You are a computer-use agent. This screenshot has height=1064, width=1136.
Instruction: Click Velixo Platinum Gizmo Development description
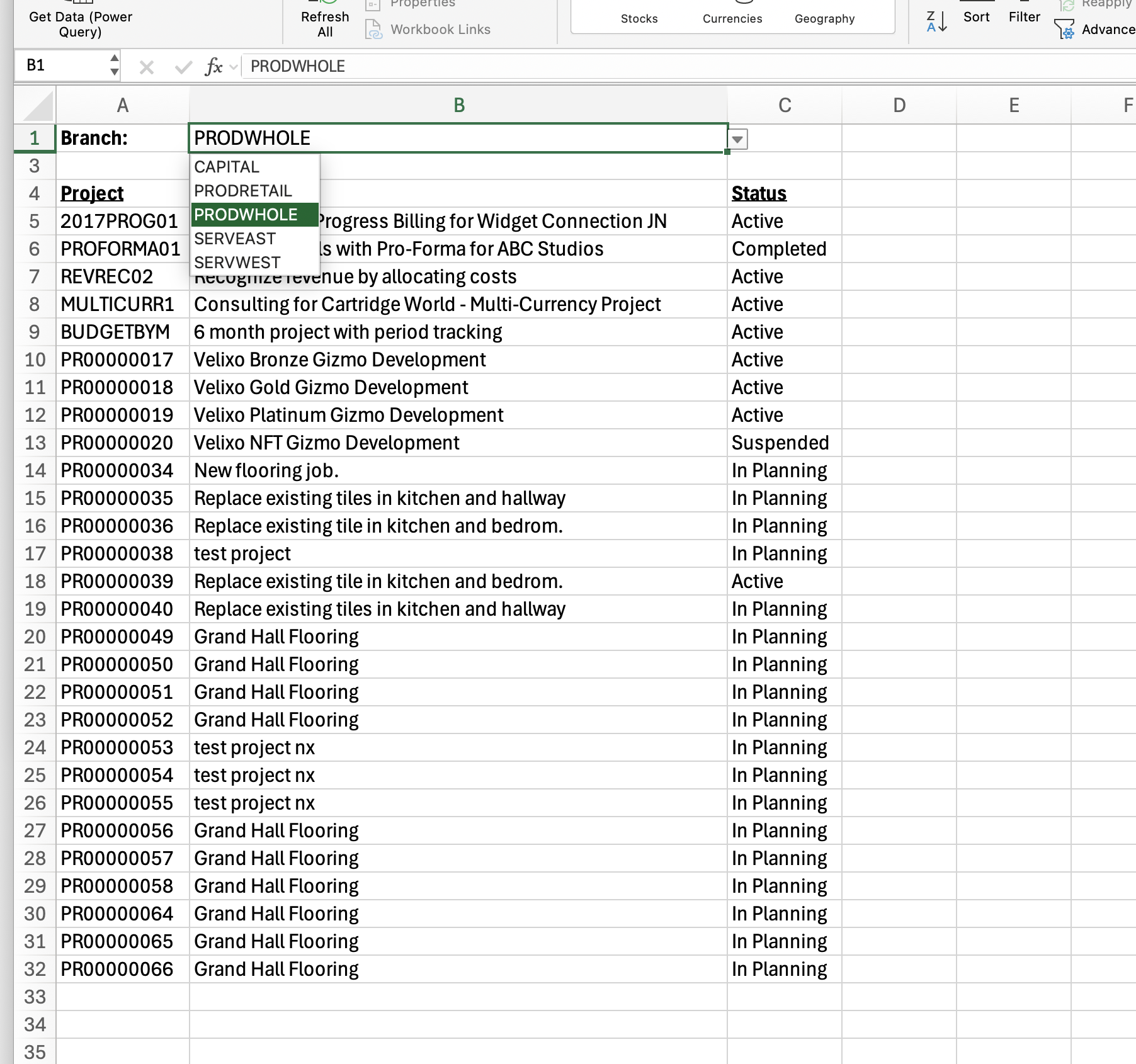(x=458, y=415)
